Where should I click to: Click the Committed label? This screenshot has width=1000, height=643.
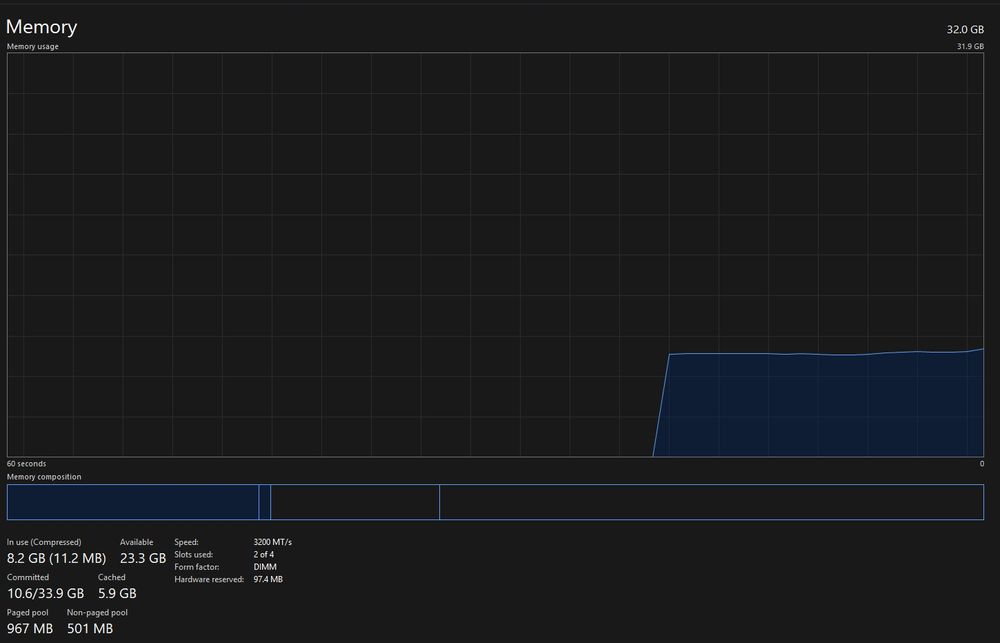coord(28,577)
